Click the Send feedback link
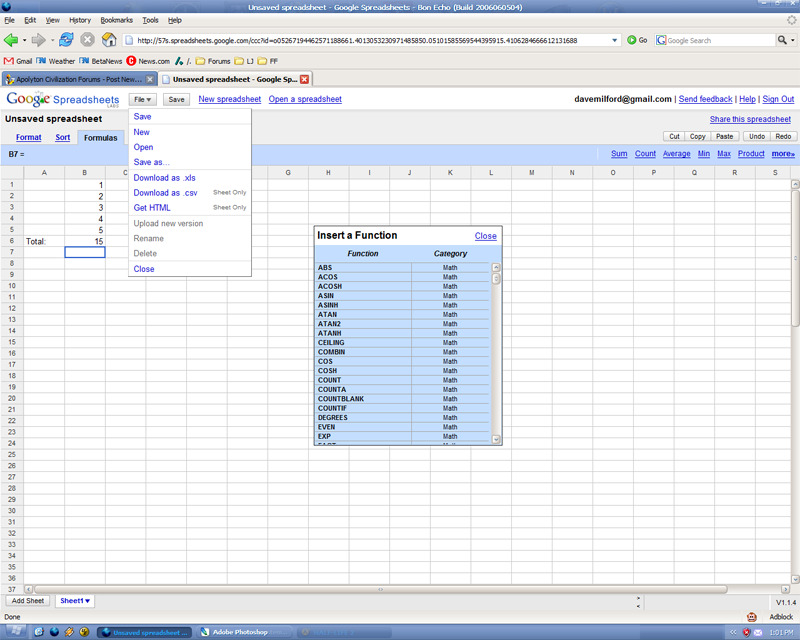 click(x=705, y=99)
